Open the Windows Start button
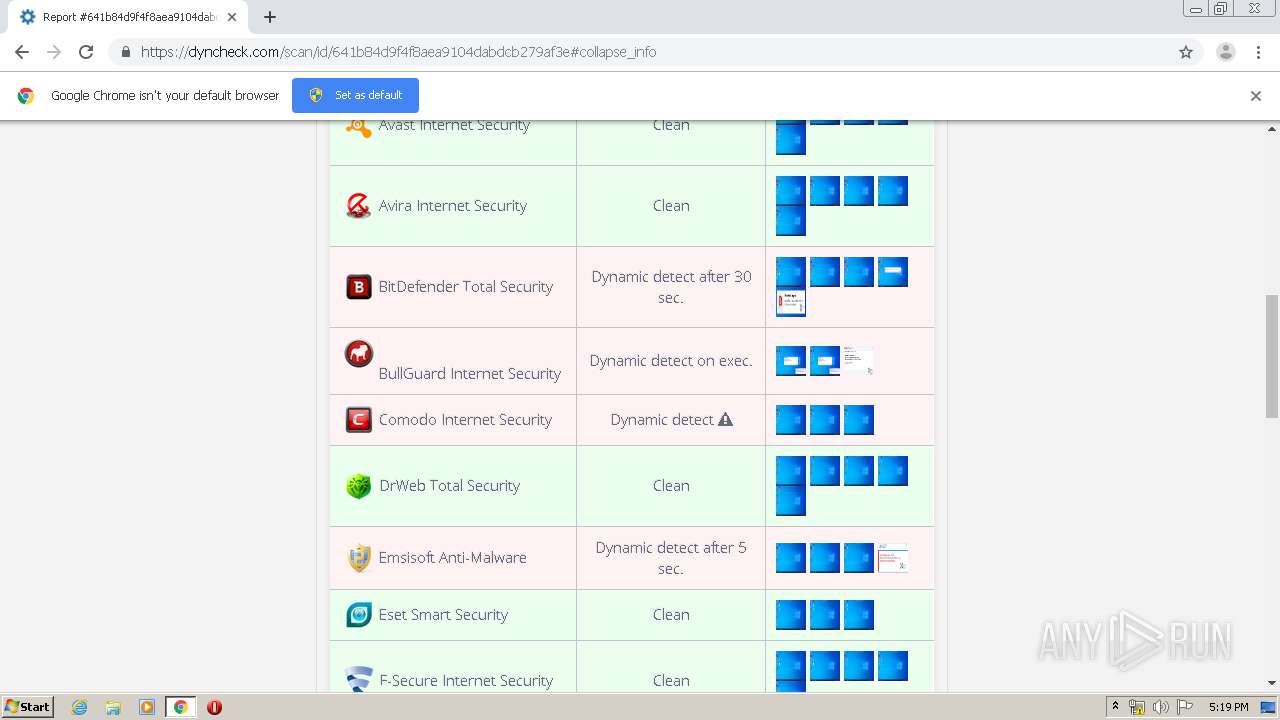 point(27,707)
